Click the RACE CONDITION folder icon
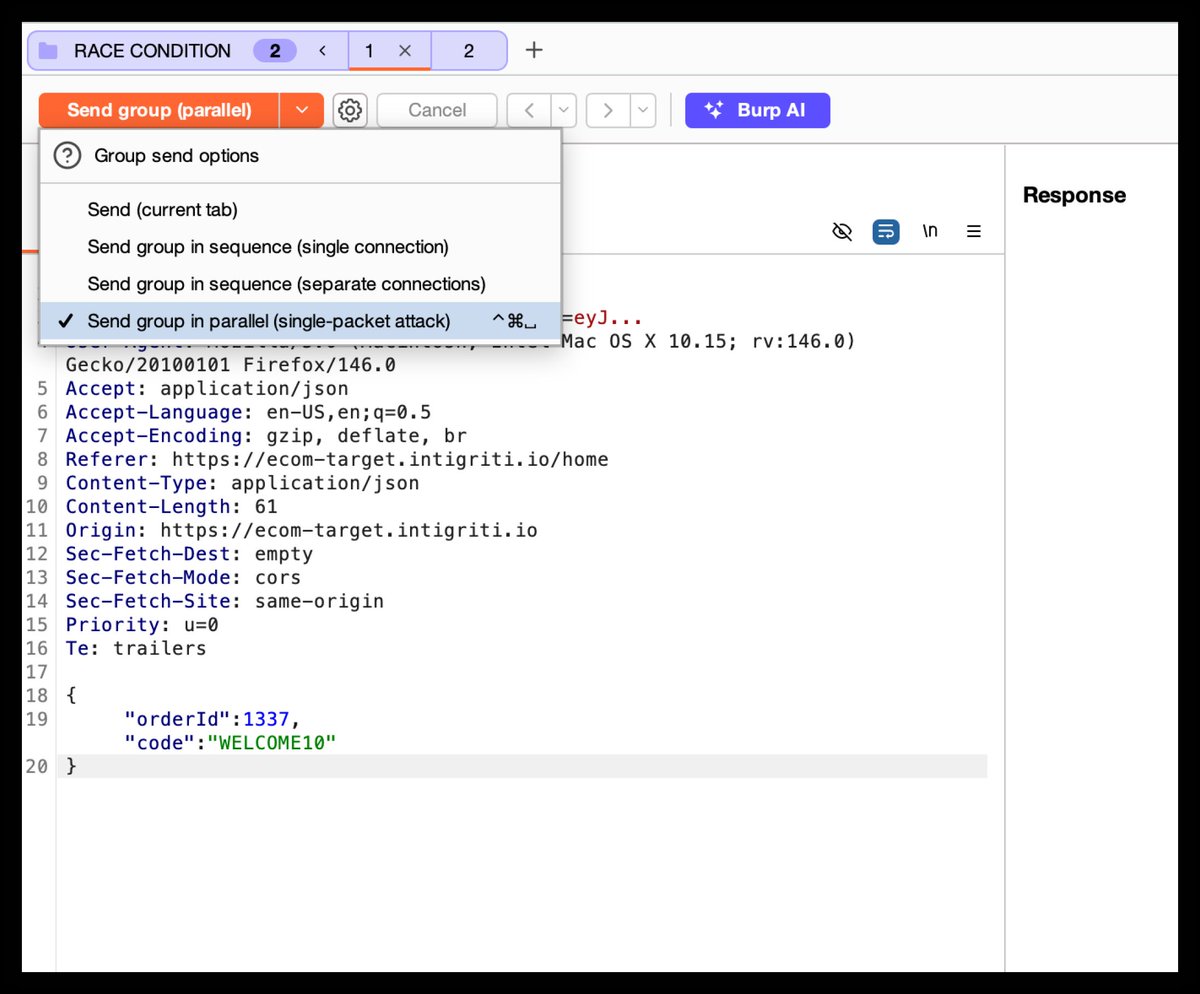The height and width of the screenshot is (994, 1200). [x=48, y=51]
